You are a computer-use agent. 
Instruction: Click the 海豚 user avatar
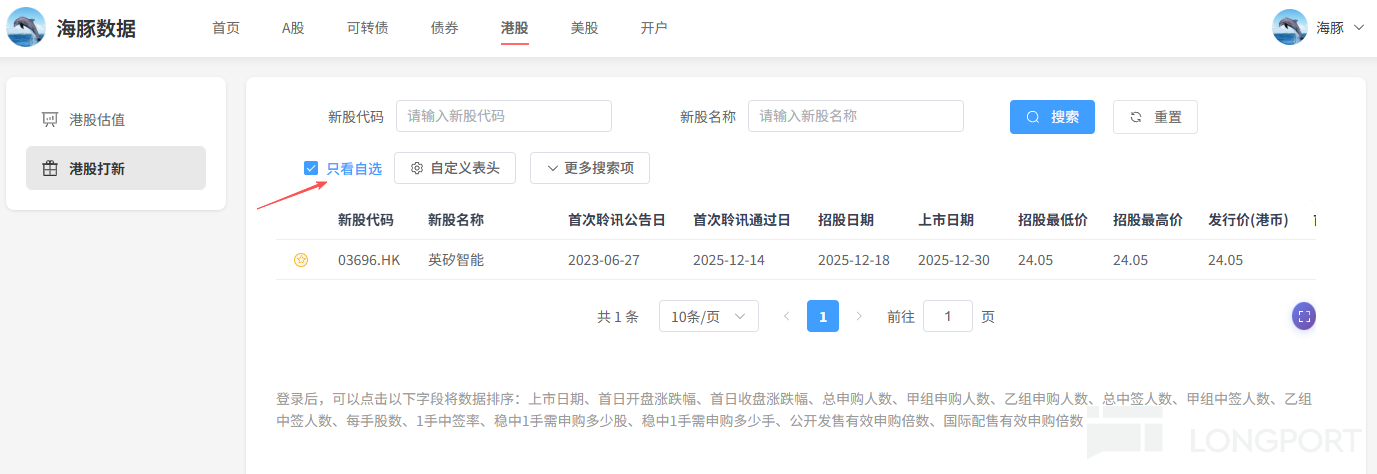[1290, 27]
